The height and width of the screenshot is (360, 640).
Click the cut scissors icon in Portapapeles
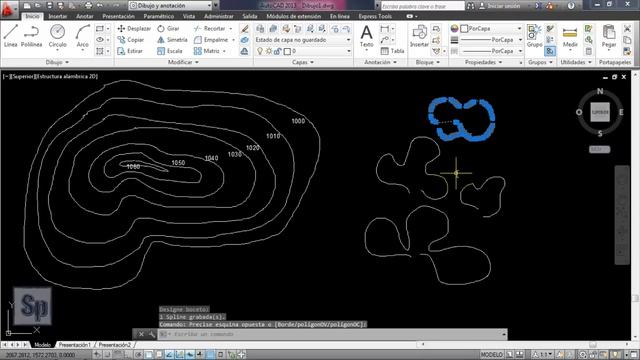click(627, 29)
